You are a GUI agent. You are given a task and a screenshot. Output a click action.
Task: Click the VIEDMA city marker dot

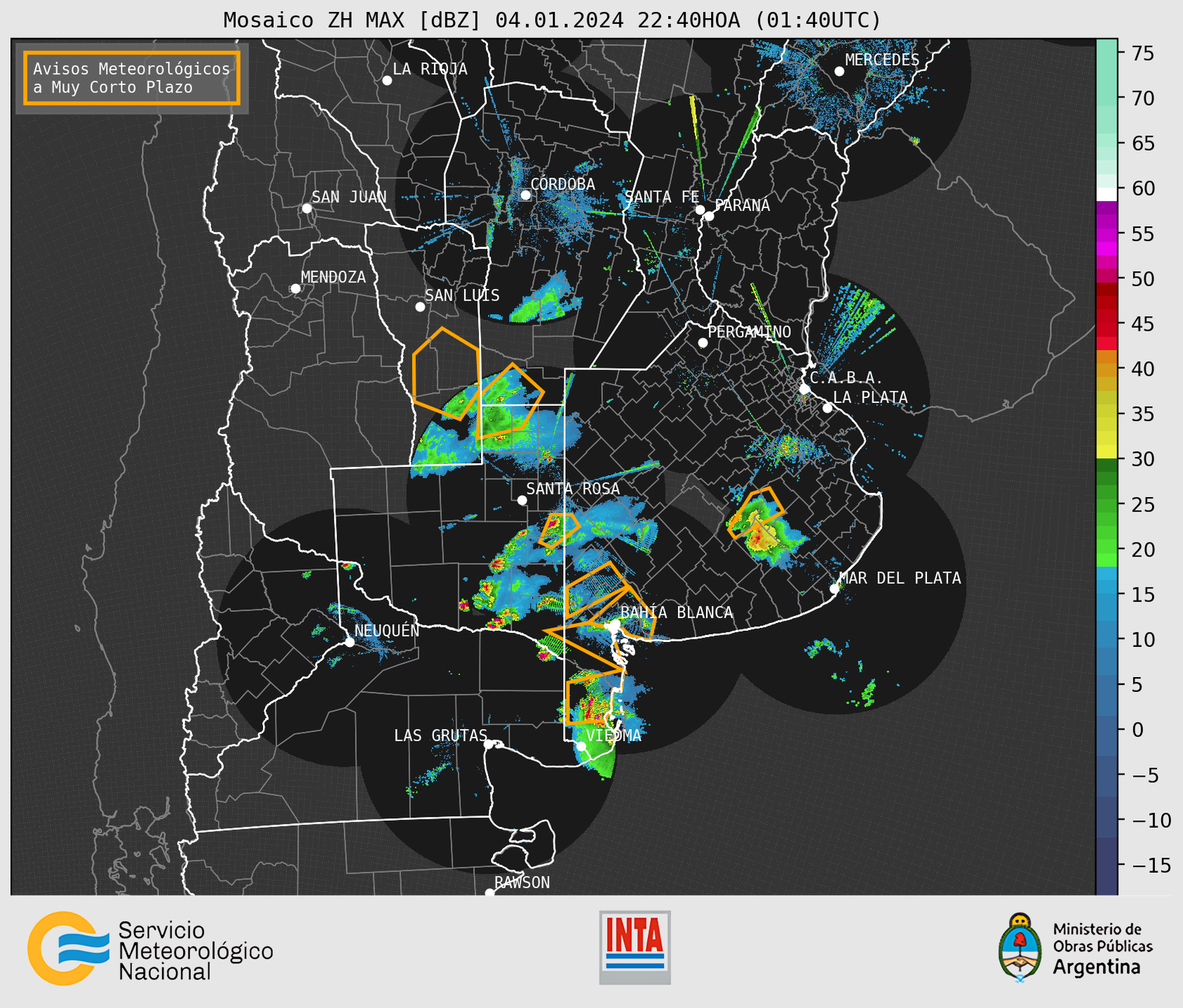tap(581, 747)
